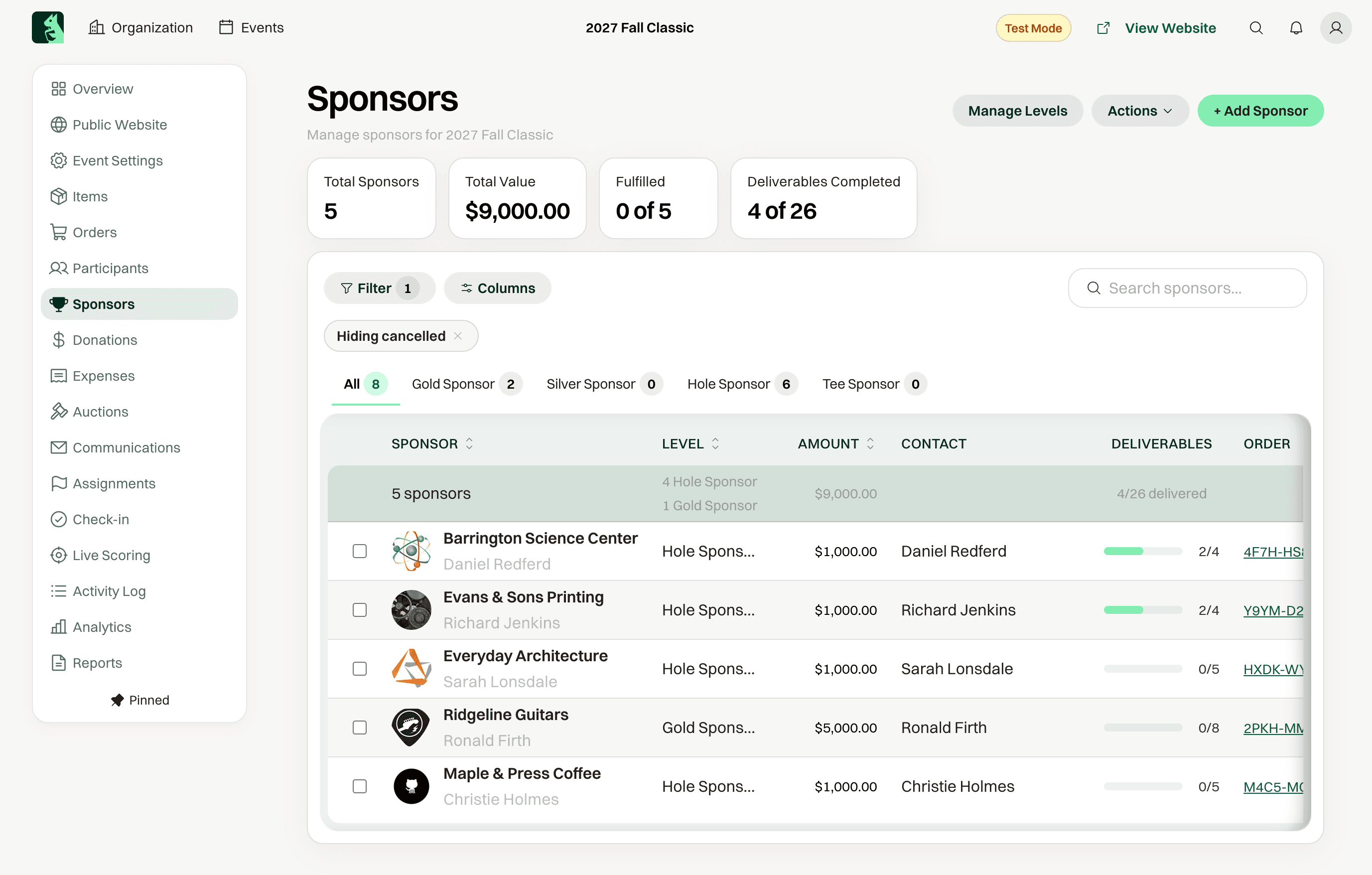
Task: Select Barrington Science Center checkbox
Action: tap(360, 551)
